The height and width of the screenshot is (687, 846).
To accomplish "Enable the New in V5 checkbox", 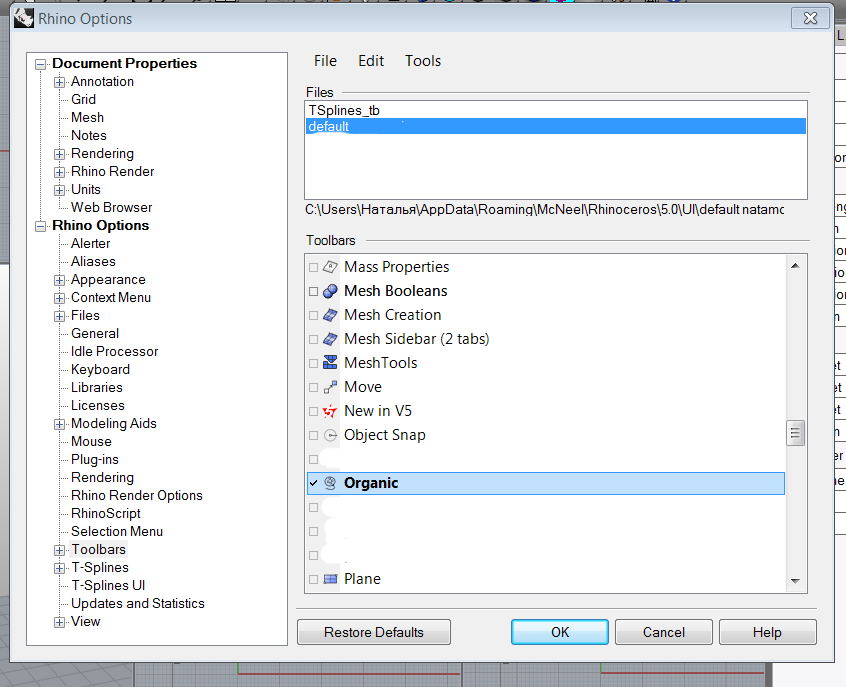I will [313, 412].
